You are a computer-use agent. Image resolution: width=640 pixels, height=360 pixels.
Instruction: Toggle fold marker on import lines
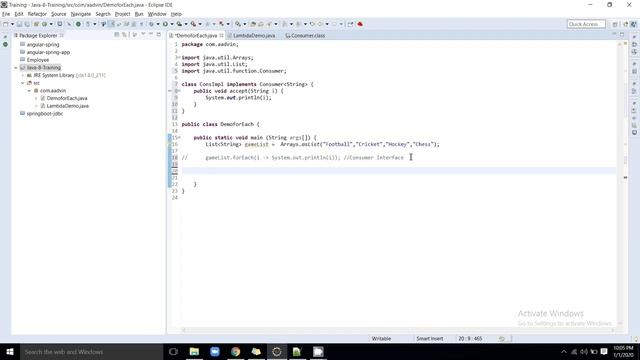pyautogui.click(x=179, y=58)
